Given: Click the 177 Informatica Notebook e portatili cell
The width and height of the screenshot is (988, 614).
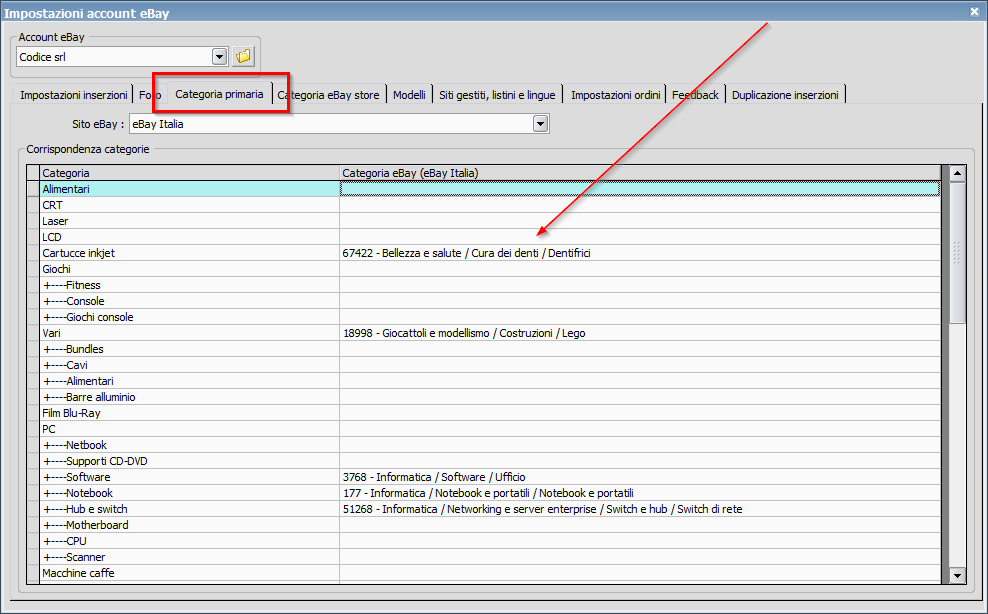Looking at the screenshot, I should pyautogui.click(x=640, y=493).
